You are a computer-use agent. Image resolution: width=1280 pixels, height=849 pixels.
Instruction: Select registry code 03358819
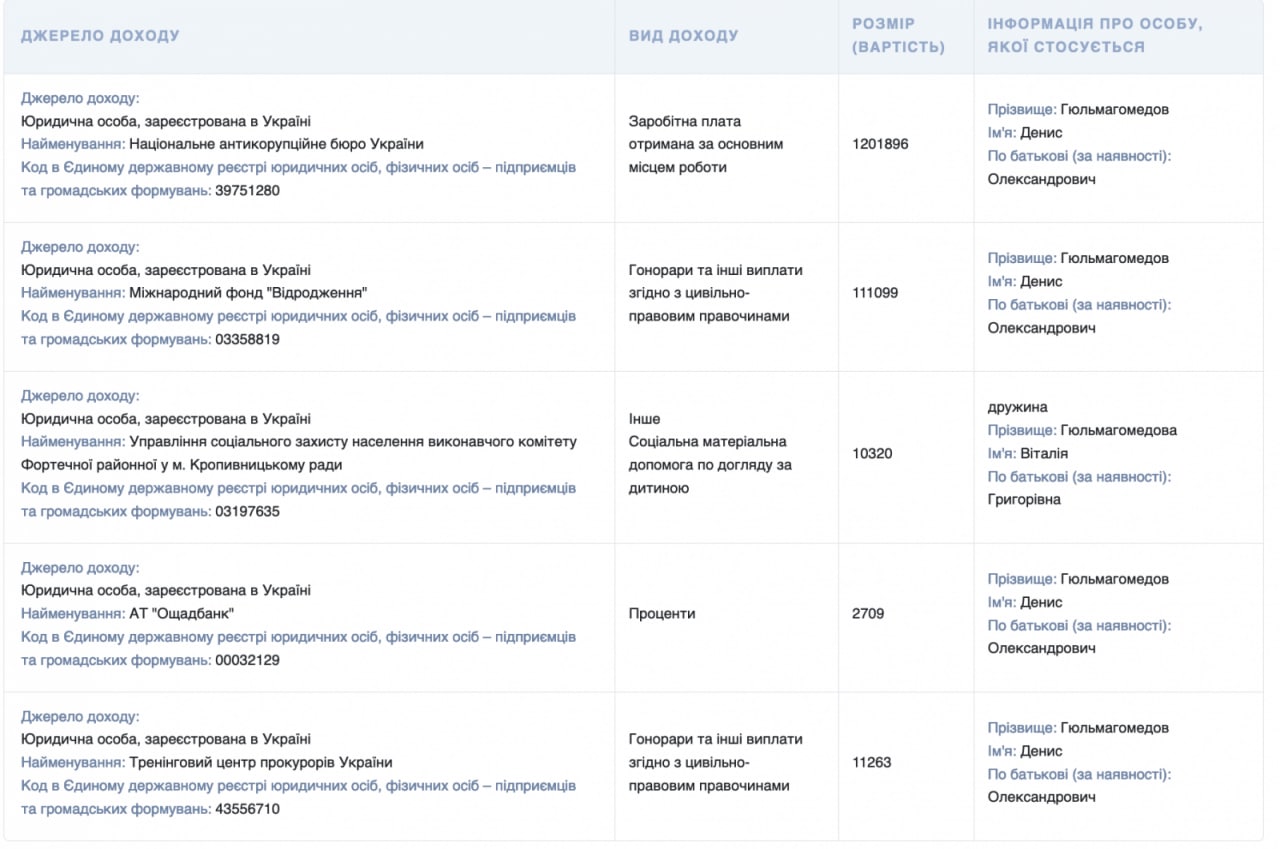click(x=247, y=339)
